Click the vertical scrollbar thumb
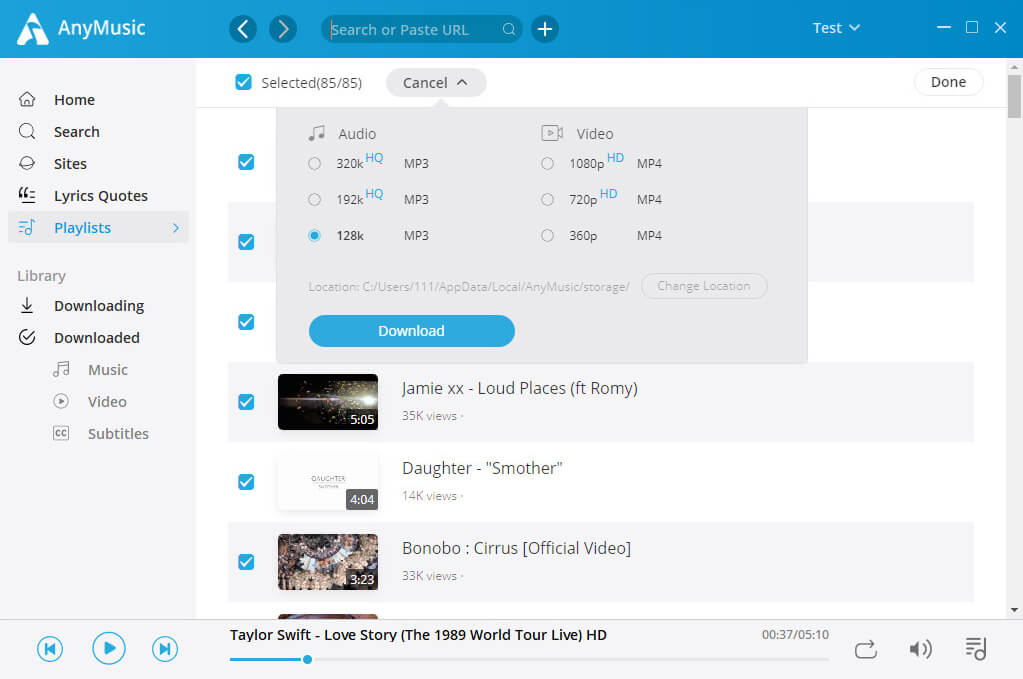Viewport: 1023px width, 679px height. (x=1014, y=97)
